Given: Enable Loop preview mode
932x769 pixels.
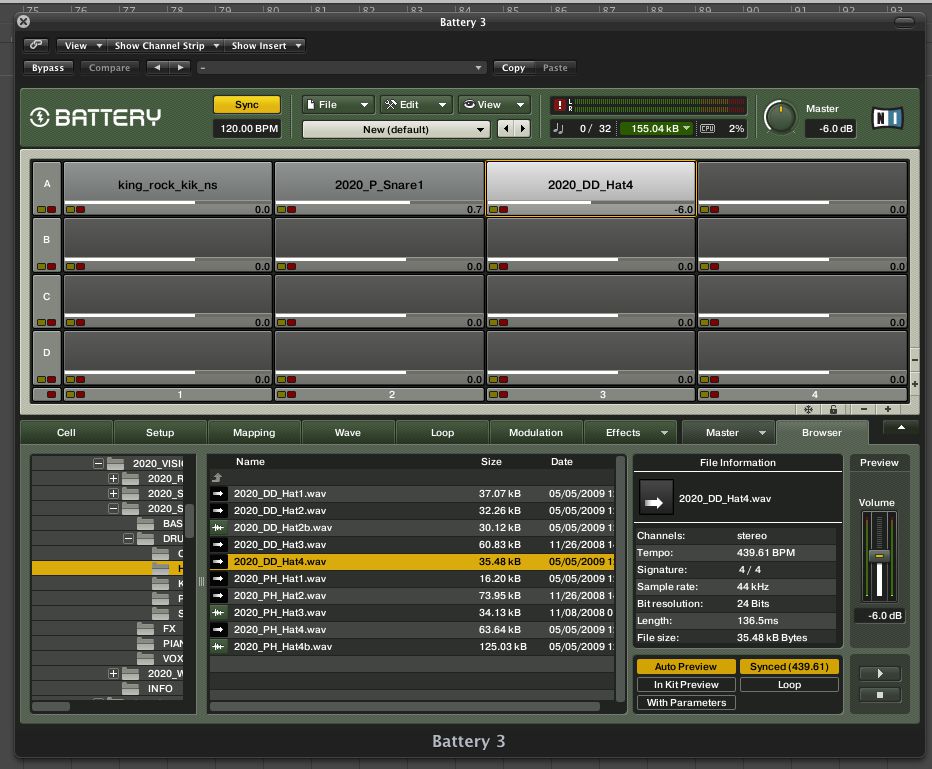Looking at the screenshot, I should click(789, 685).
